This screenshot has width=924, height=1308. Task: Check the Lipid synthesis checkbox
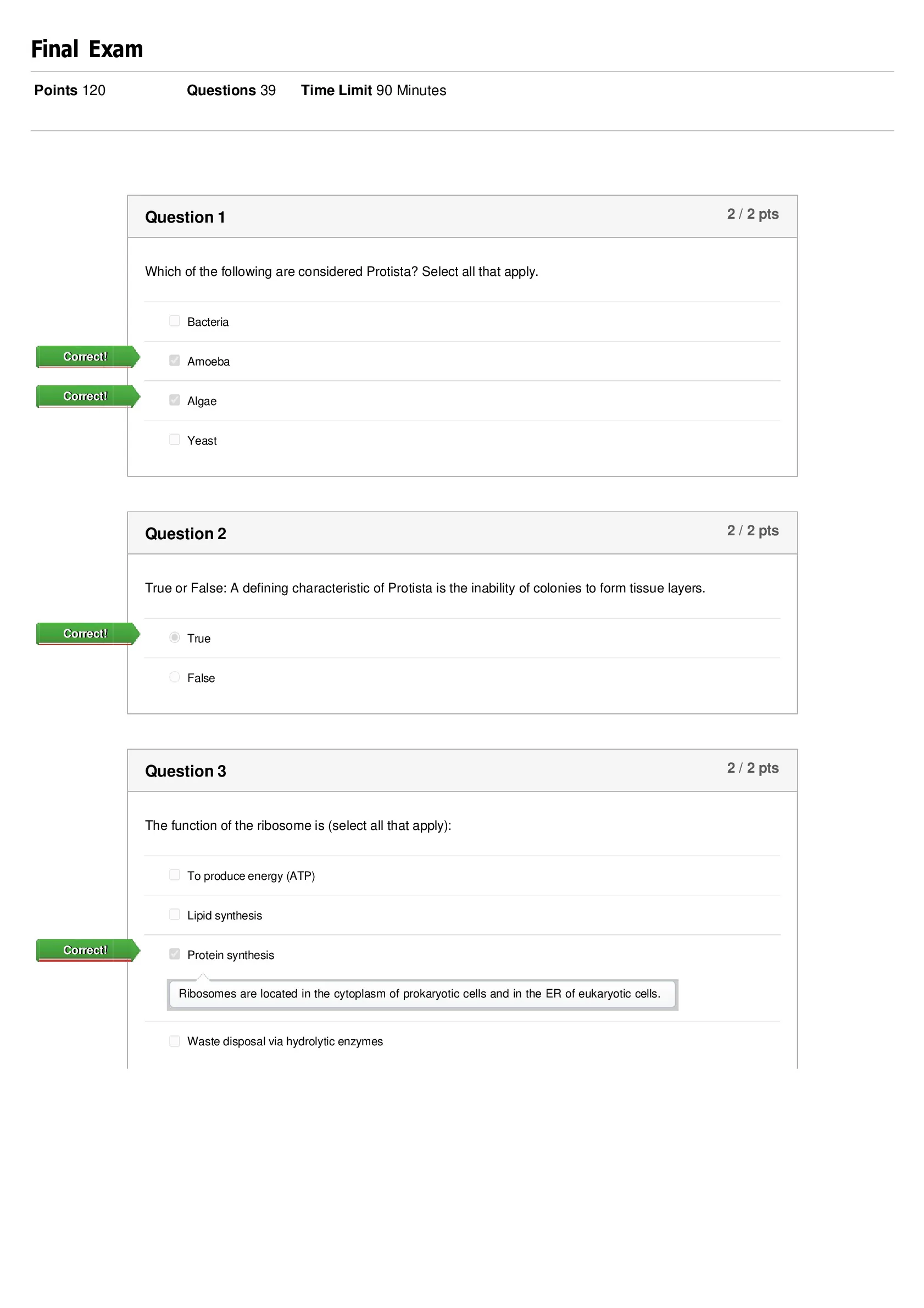[x=175, y=915]
